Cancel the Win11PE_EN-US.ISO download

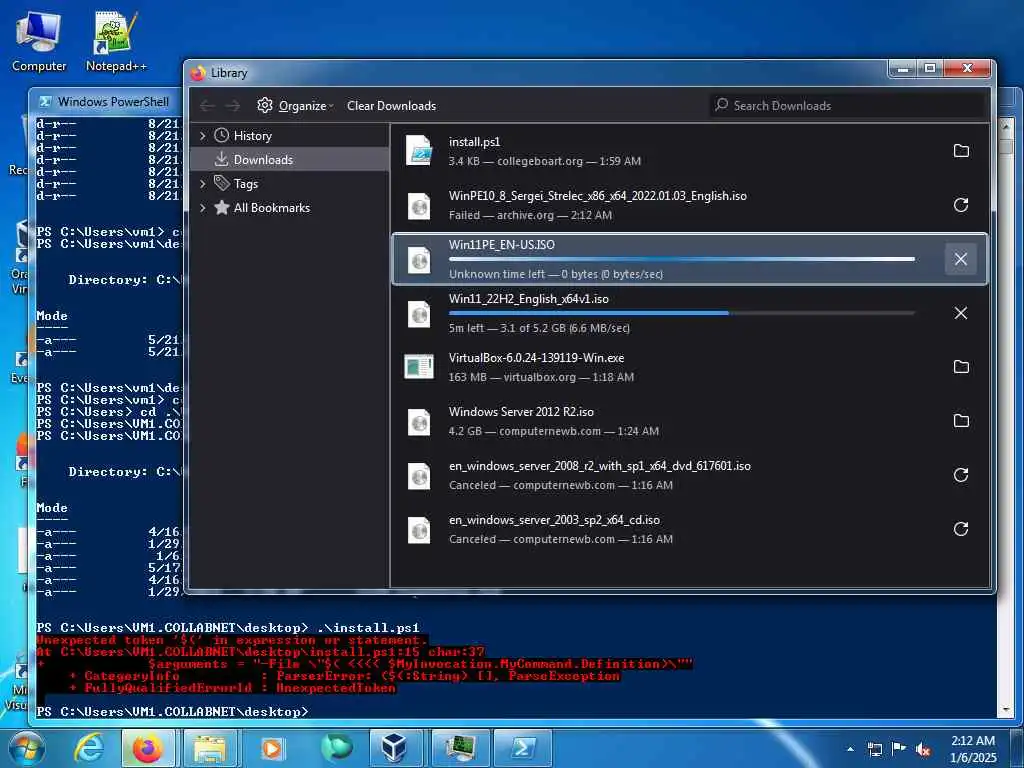click(x=961, y=259)
